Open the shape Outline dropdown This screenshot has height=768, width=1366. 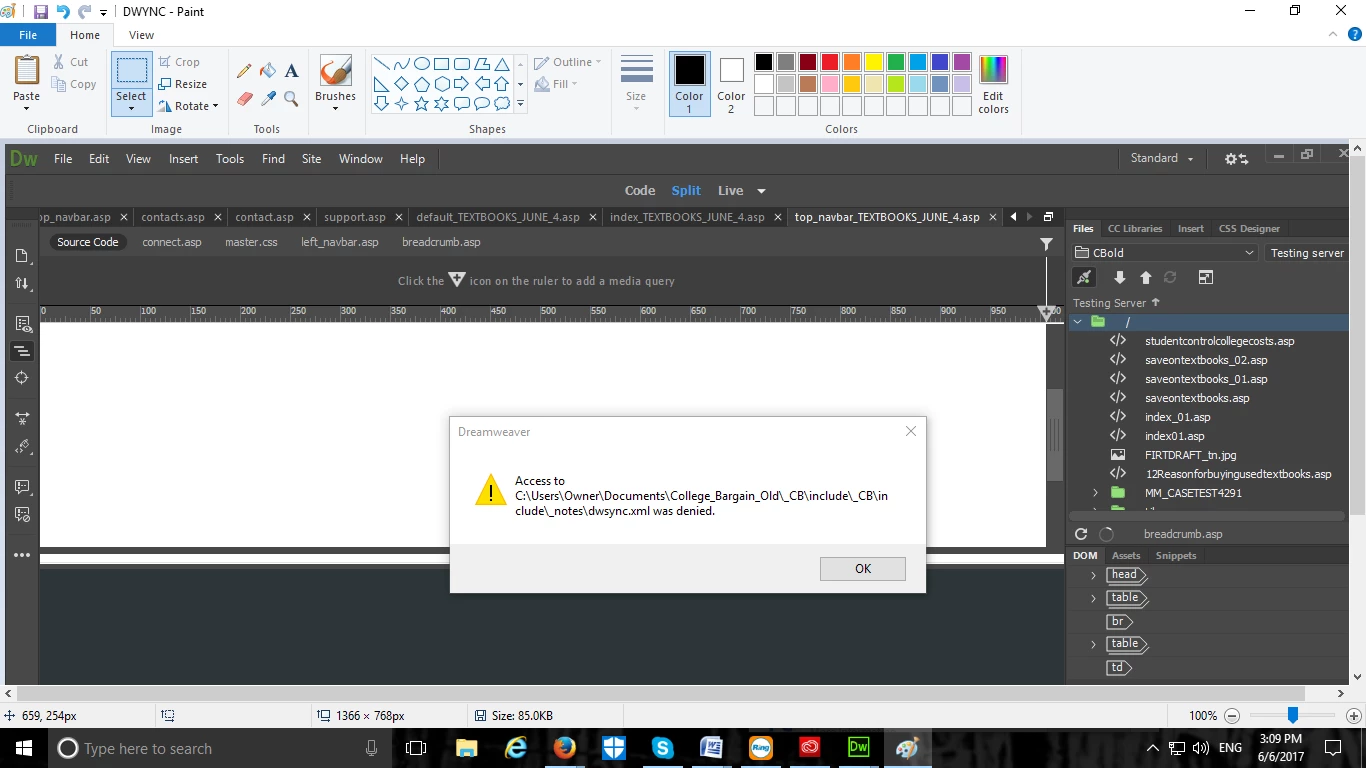568,62
